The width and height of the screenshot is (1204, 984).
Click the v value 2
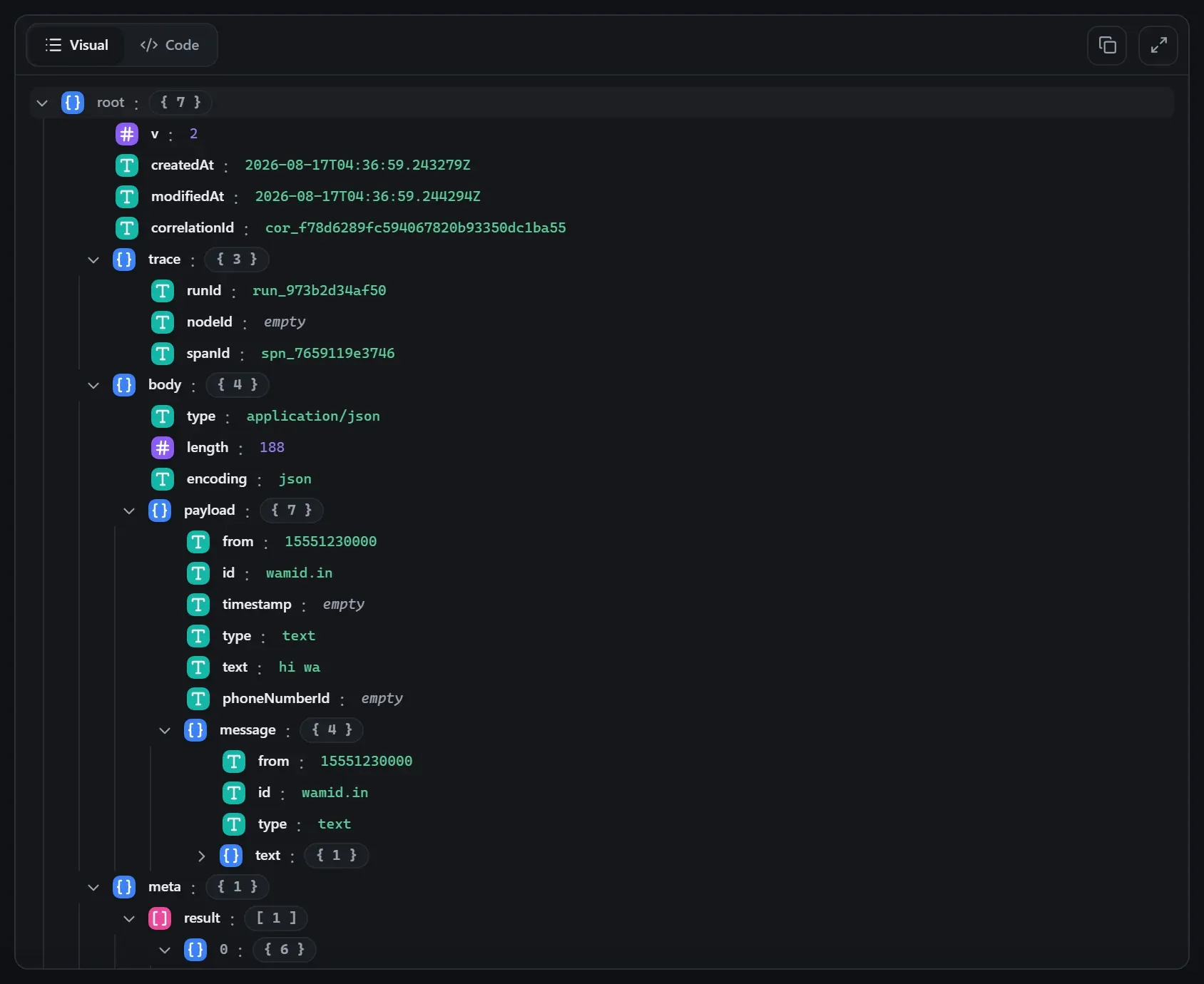193,134
